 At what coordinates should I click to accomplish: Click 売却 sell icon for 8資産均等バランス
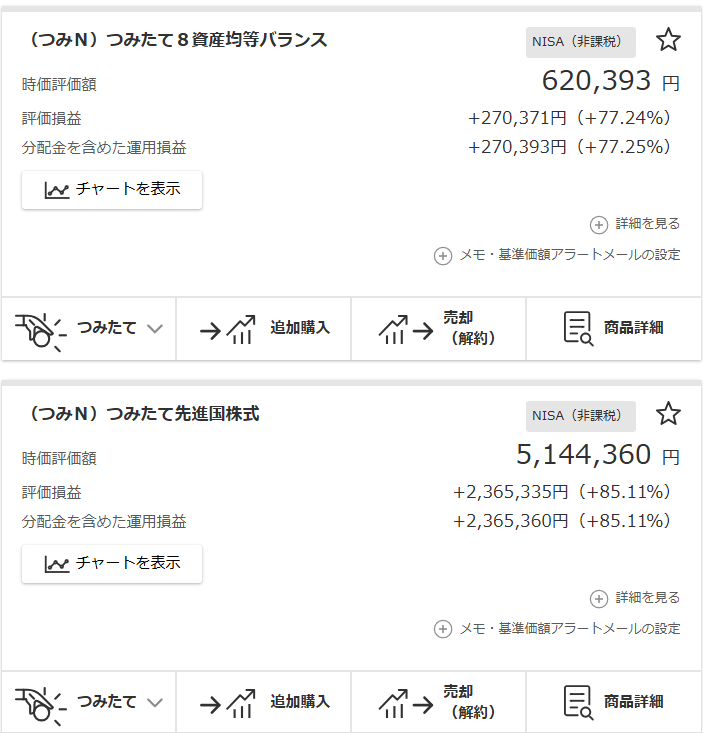[x=406, y=328]
